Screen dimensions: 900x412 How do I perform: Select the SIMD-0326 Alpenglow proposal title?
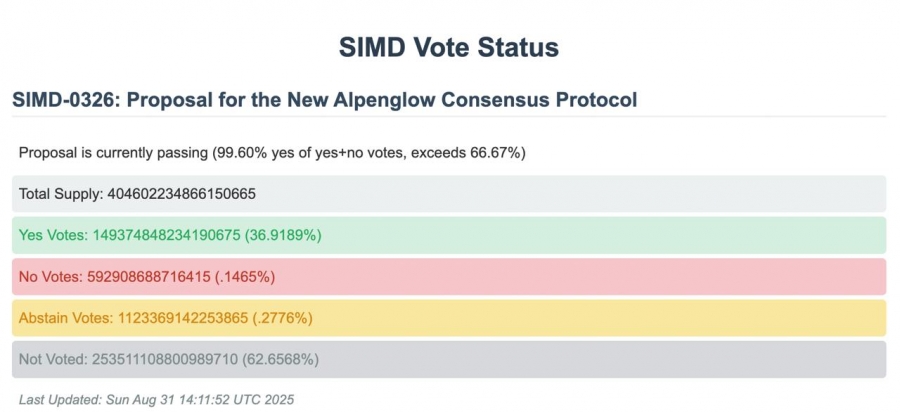325,100
